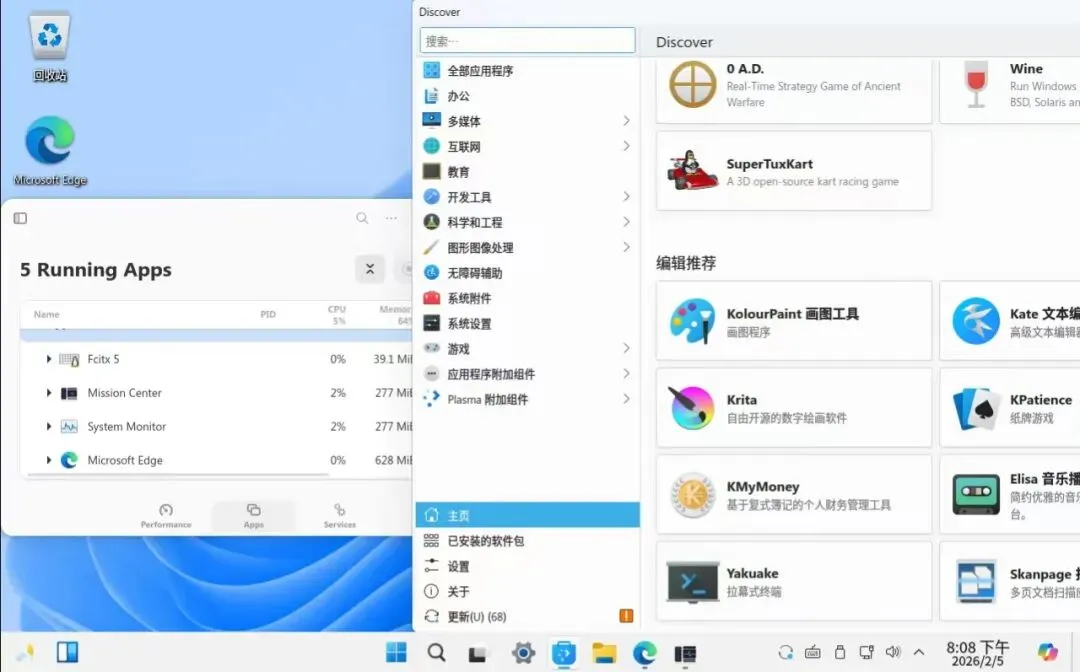1080x672 pixels.
Task: Sort by the Name column header
Action: [x=47, y=314]
